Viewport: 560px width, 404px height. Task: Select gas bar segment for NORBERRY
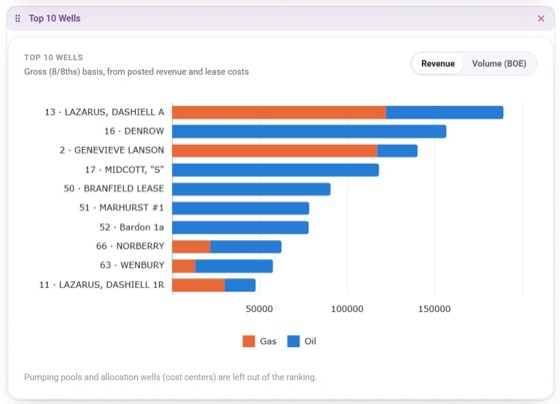pos(191,246)
